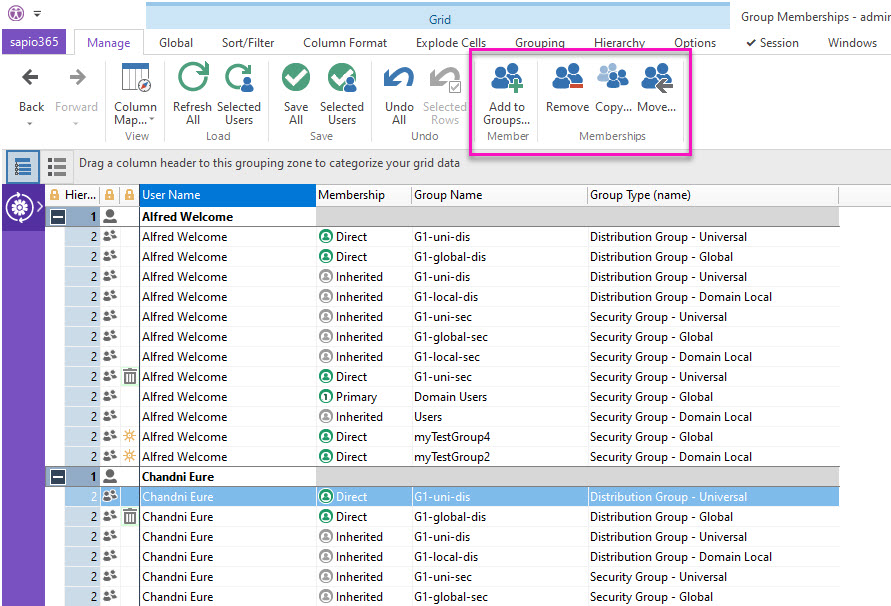The image size is (891, 606).
Task: Click the Forward navigation arrow
Action: (77, 77)
